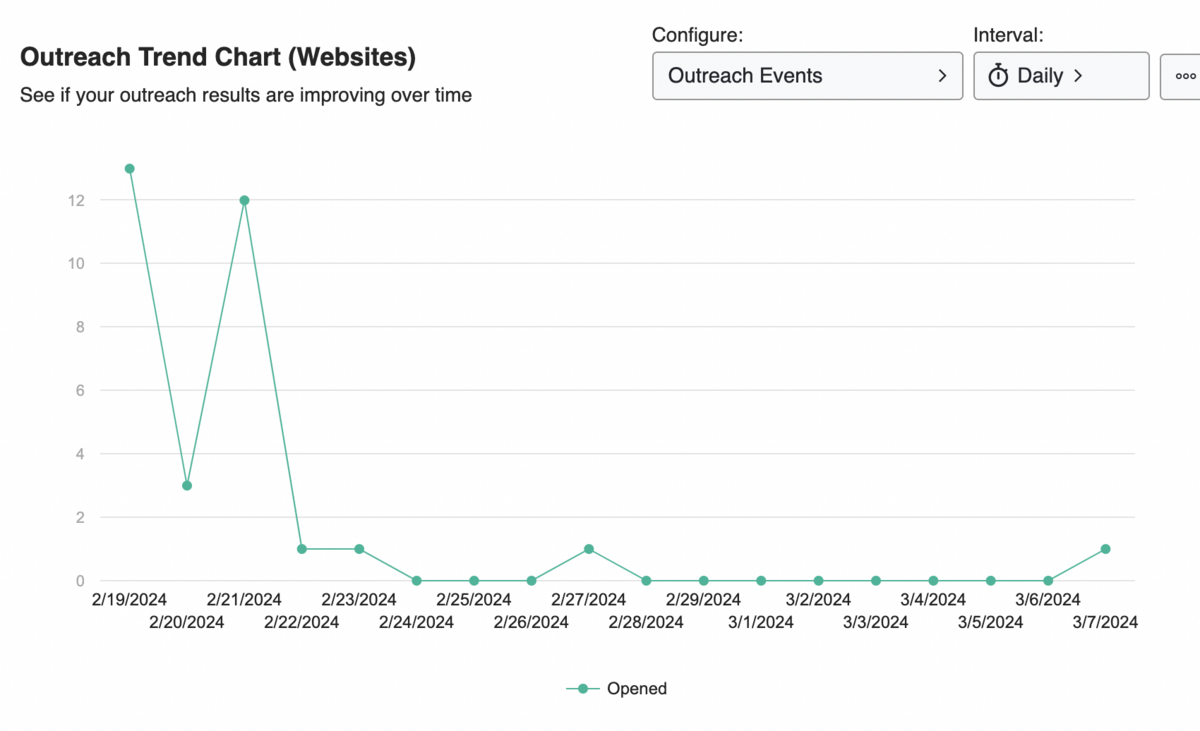
Task: Select the data point marker on 2/27/2024
Action: click(x=588, y=548)
